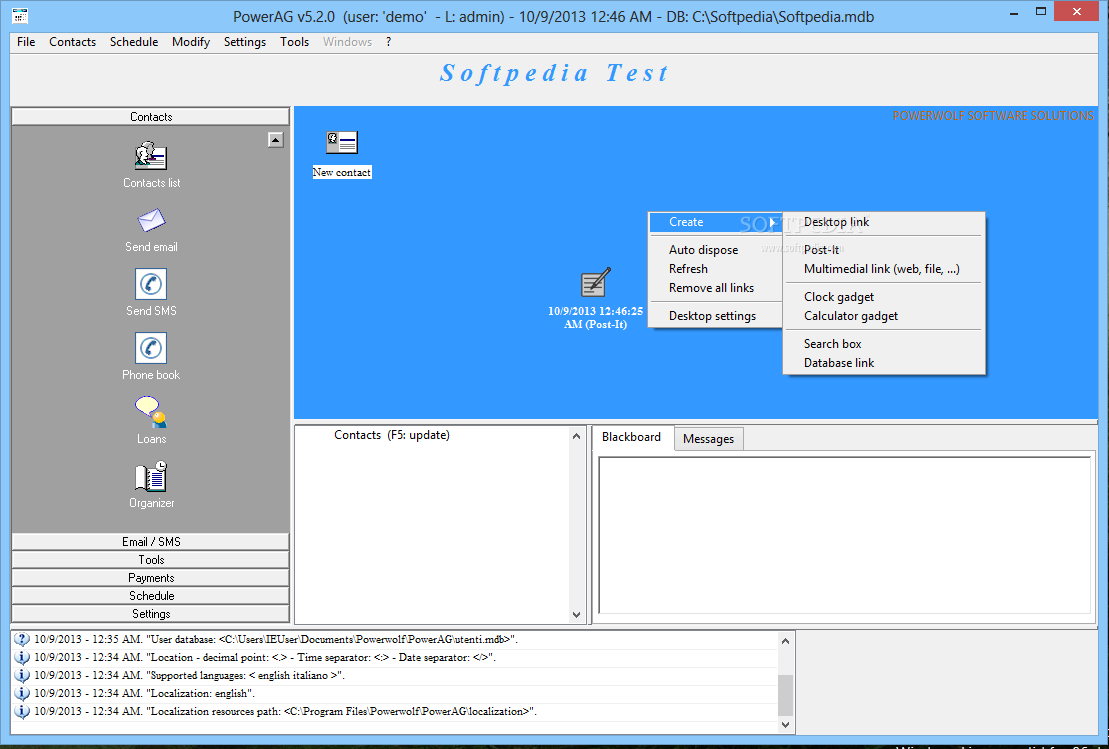1109x749 pixels.
Task: Click info icon beside Location decimal point entry
Action: (22, 658)
